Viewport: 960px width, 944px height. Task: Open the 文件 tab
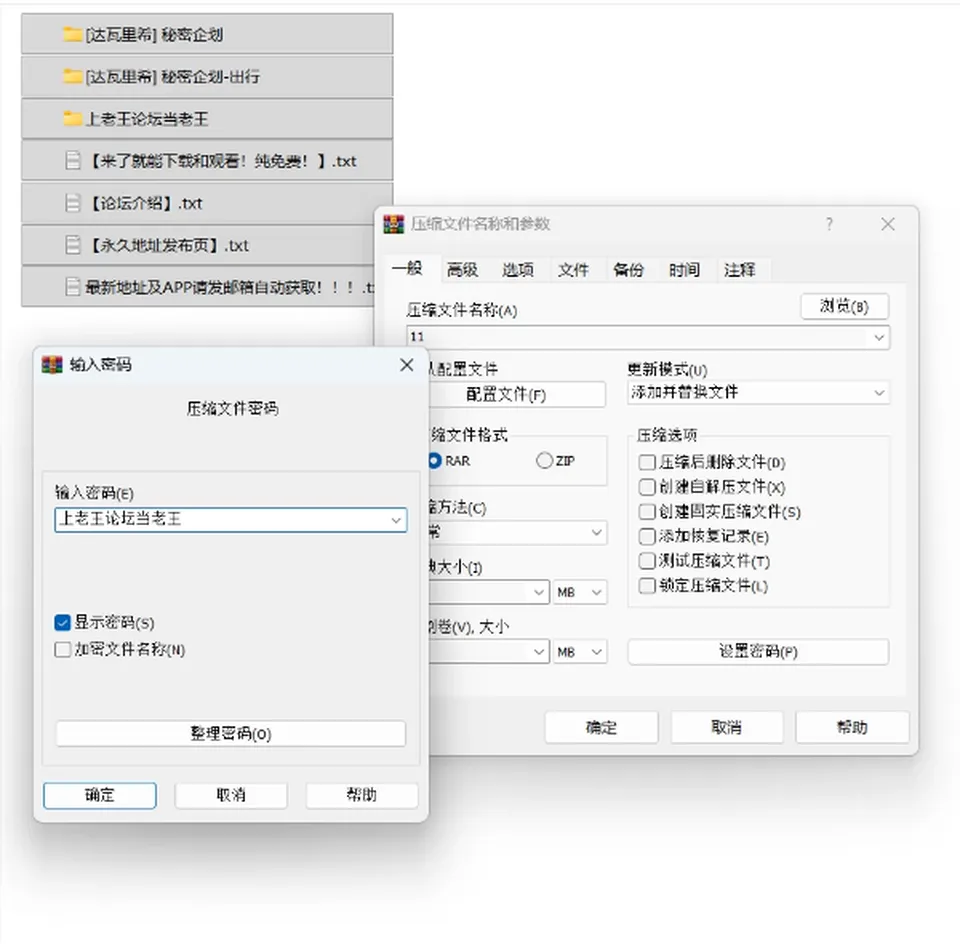click(573, 269)
